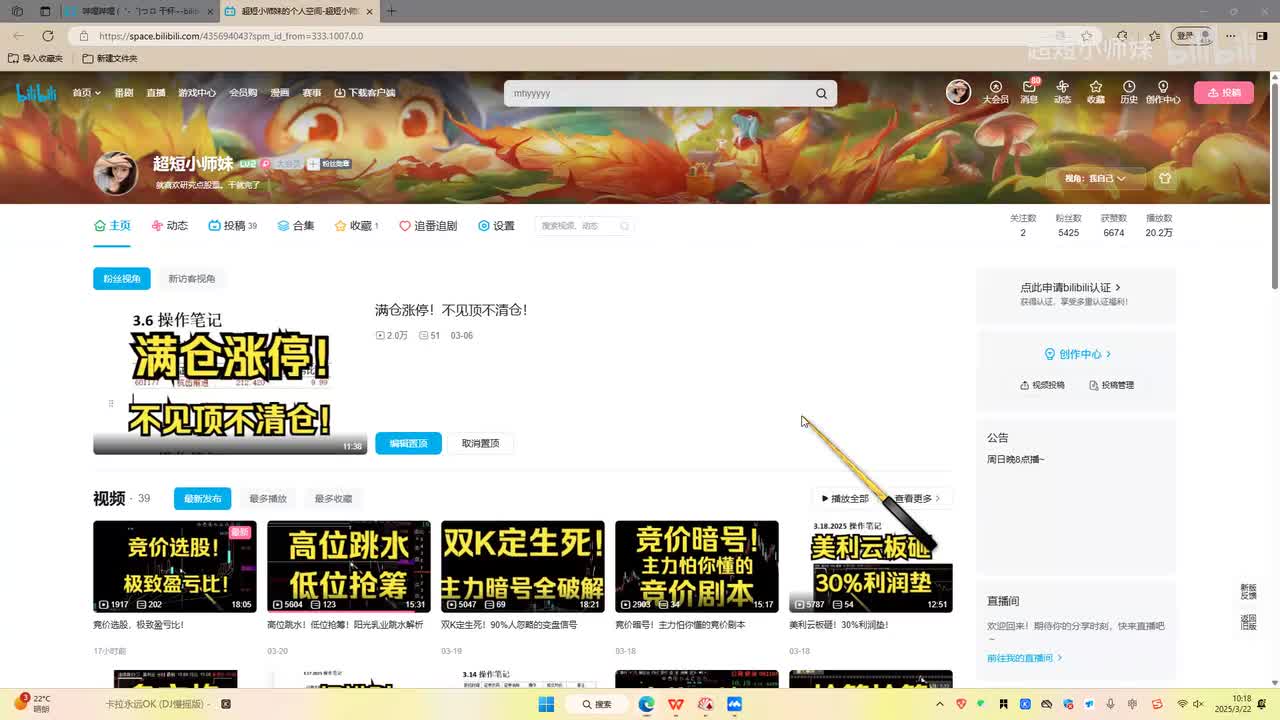Open the 收藏 tab in the space navigation
Screen dimensions: 1280x720
356,226
